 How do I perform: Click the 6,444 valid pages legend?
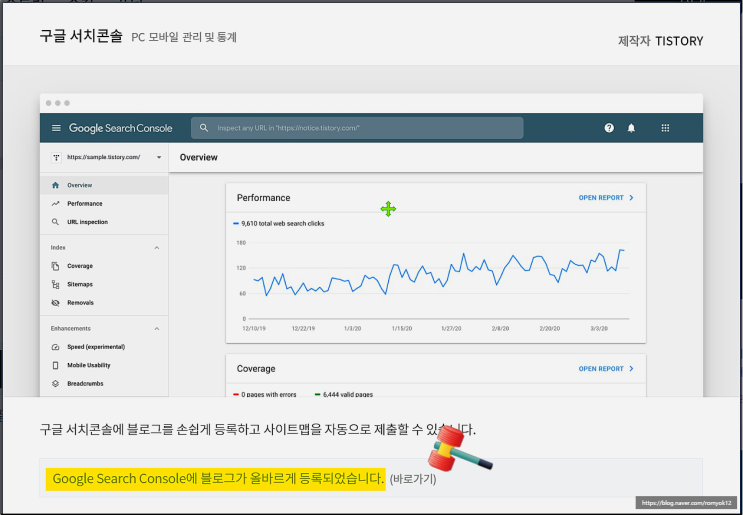coord(344,394)
